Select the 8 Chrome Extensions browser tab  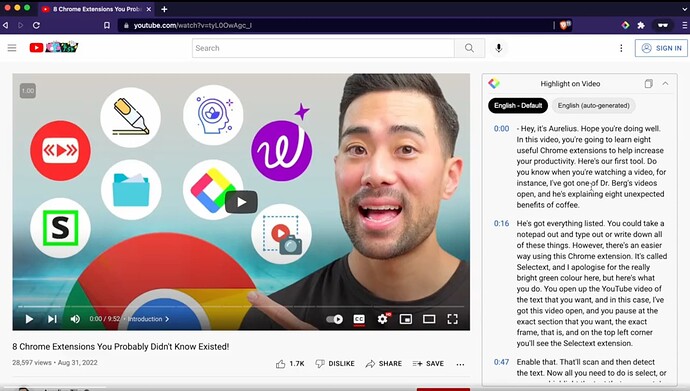point(96,9)
